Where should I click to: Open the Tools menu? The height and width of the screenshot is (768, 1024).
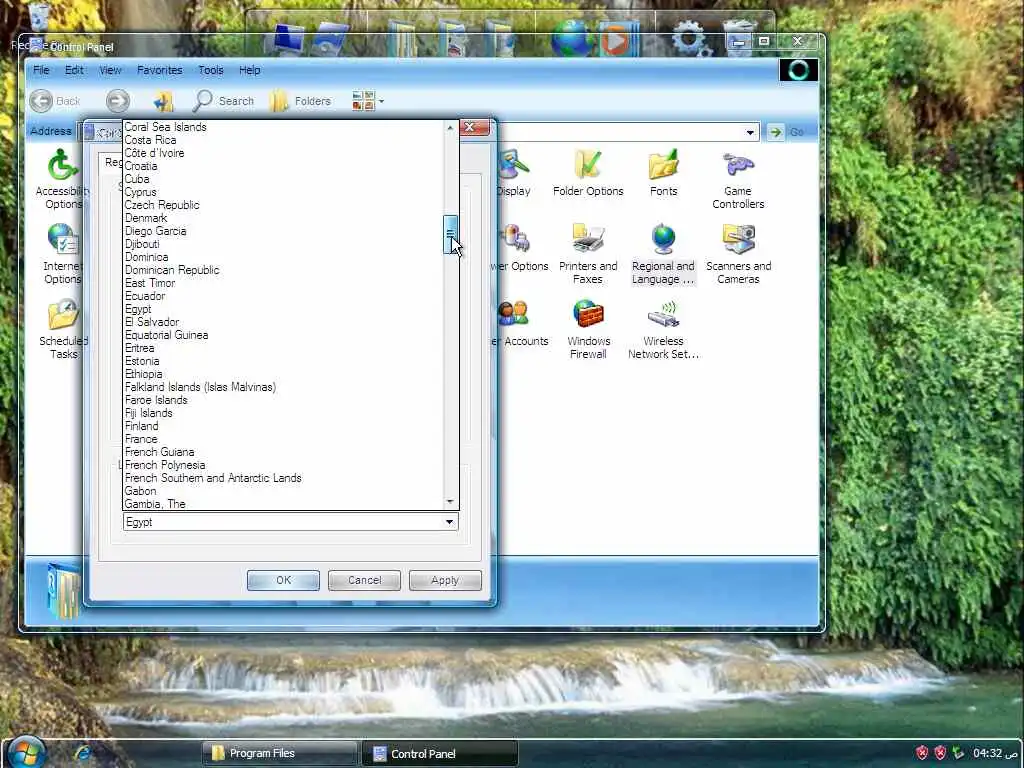210,70
